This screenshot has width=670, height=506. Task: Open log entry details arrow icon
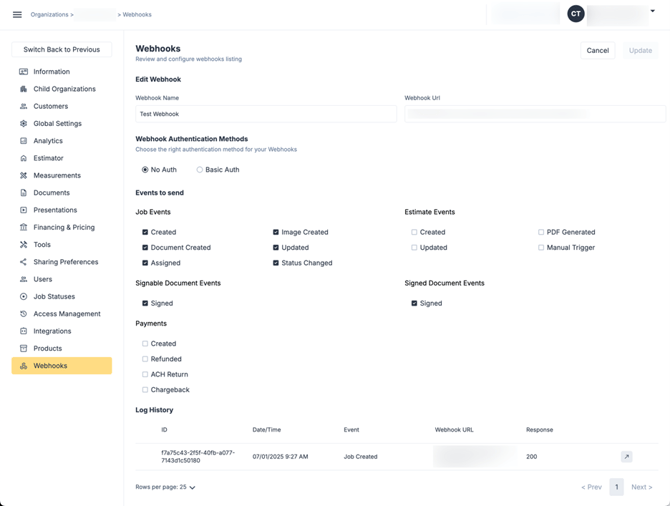(x=626, y=457)
